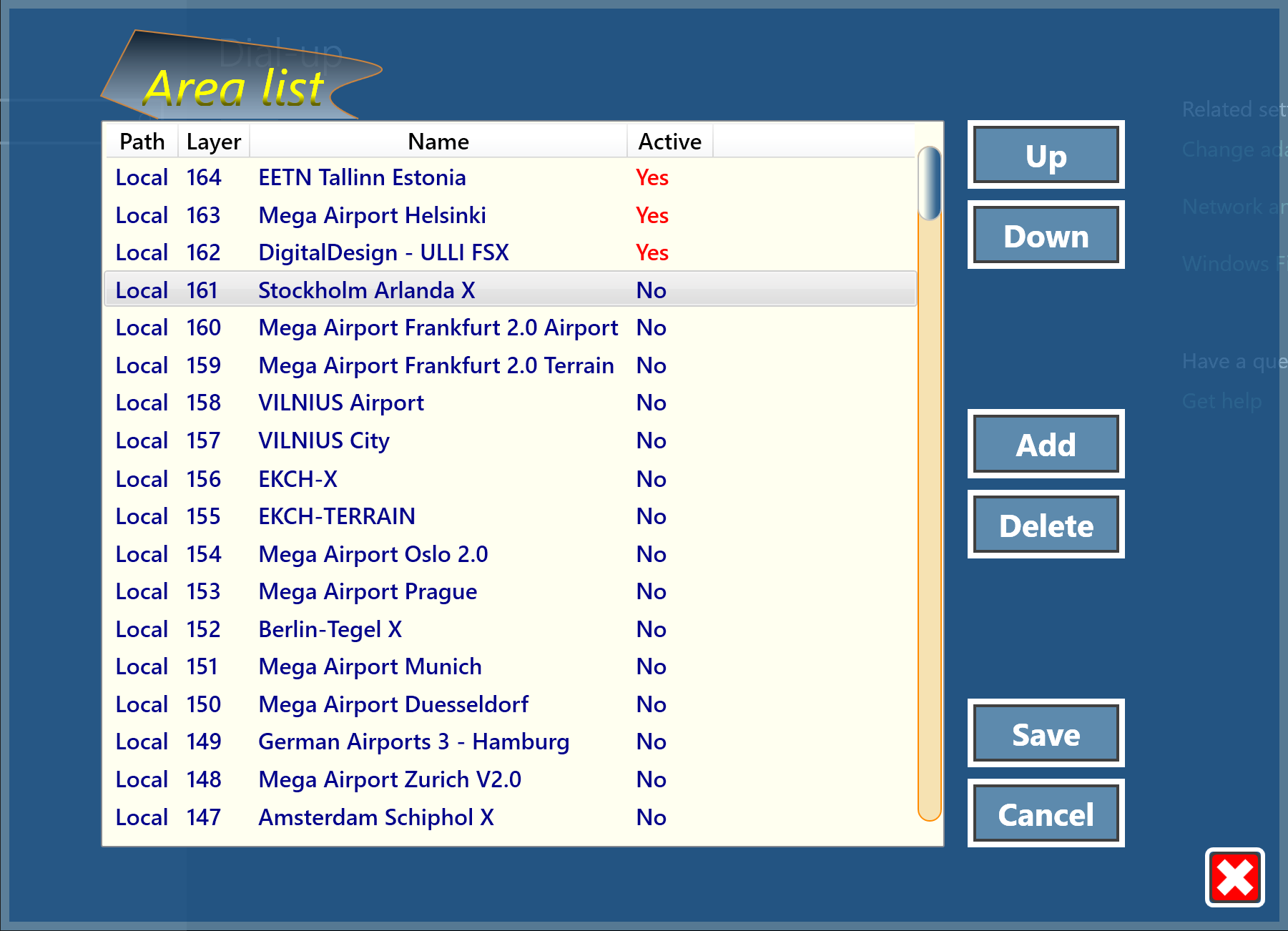Sort by the Layer column header
Viewport: 1288px width, 931px height.
point(213,142)
